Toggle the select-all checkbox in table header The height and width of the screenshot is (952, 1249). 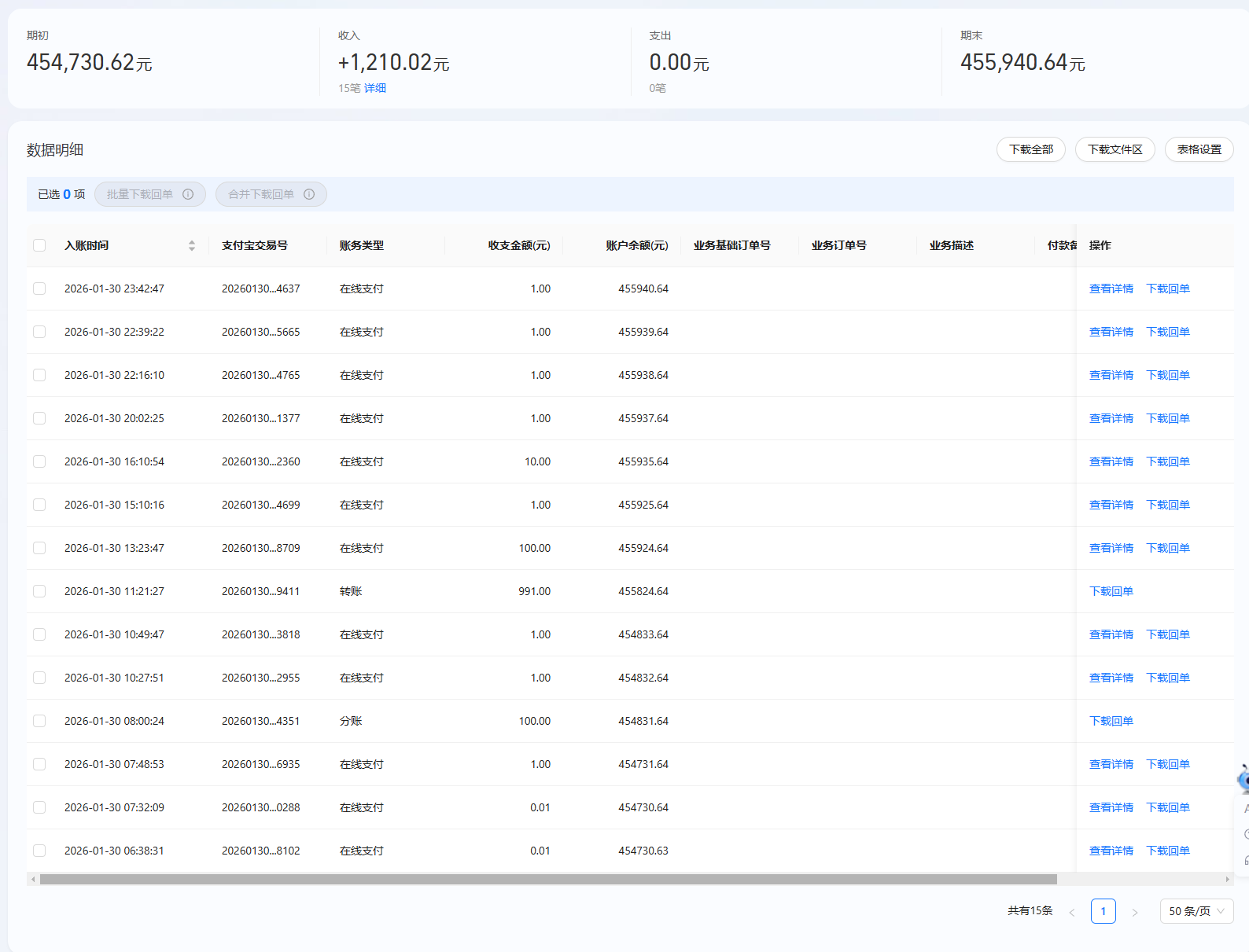(39, 245)
